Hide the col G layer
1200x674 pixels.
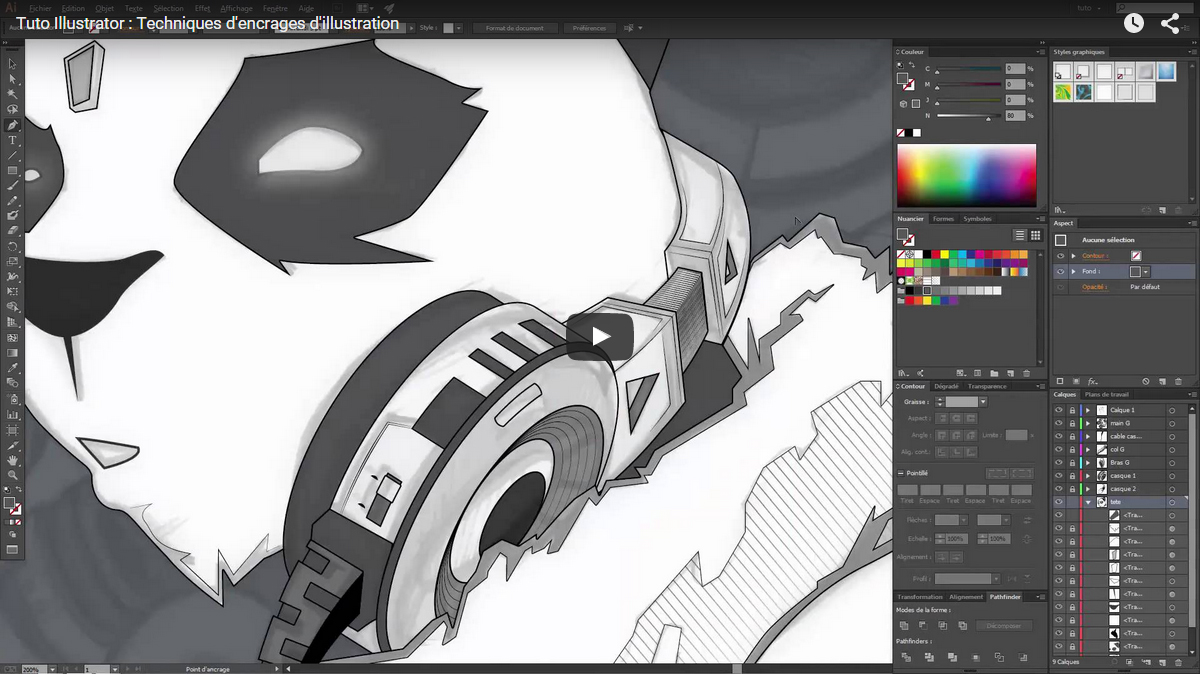(x=1059, y=449)
